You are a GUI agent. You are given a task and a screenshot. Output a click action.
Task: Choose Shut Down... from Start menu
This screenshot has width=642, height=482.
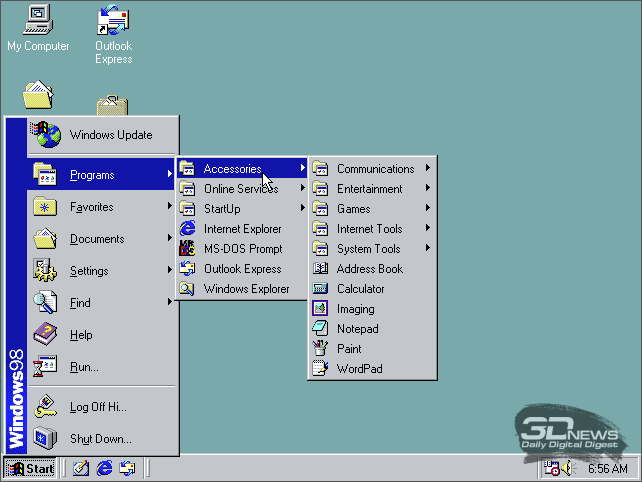point(101,439)
